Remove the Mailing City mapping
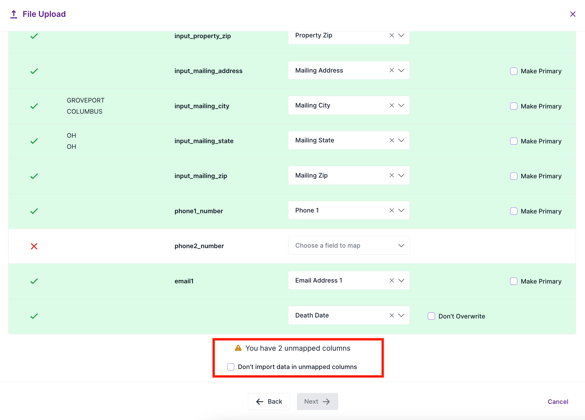This screenshot has width=585, height=420. point(391,105)
